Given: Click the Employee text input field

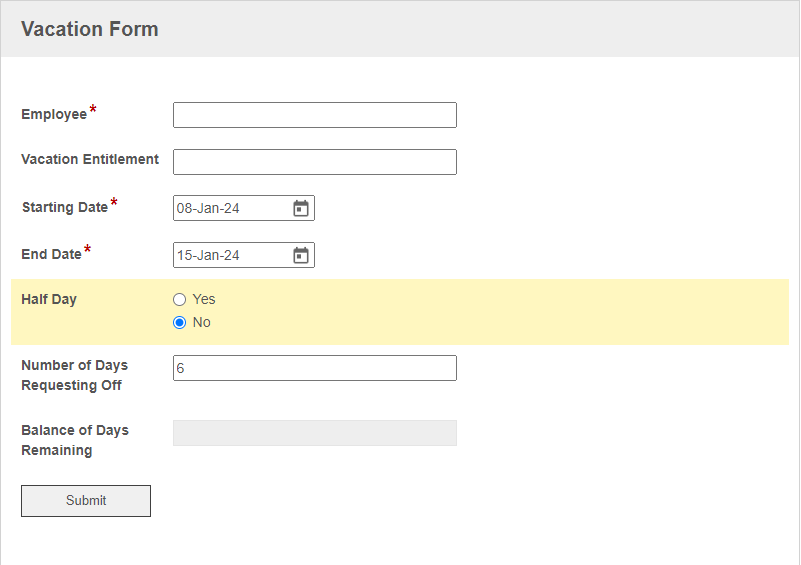Looking at the screenshot, I should coord(314,115).
